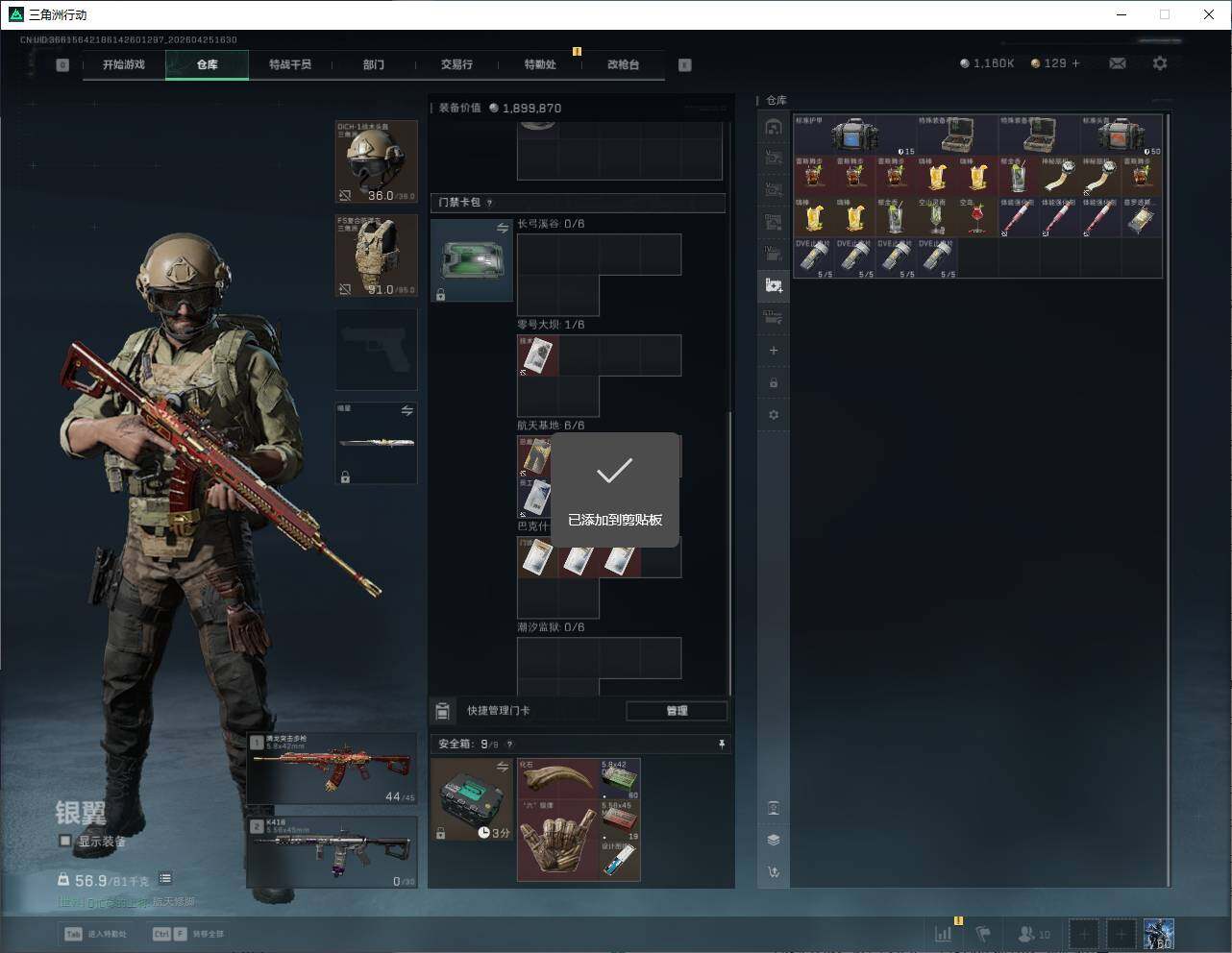Open warehouse sidebar gear settings
Screen dimensions: 1232x953
[774, 415]
